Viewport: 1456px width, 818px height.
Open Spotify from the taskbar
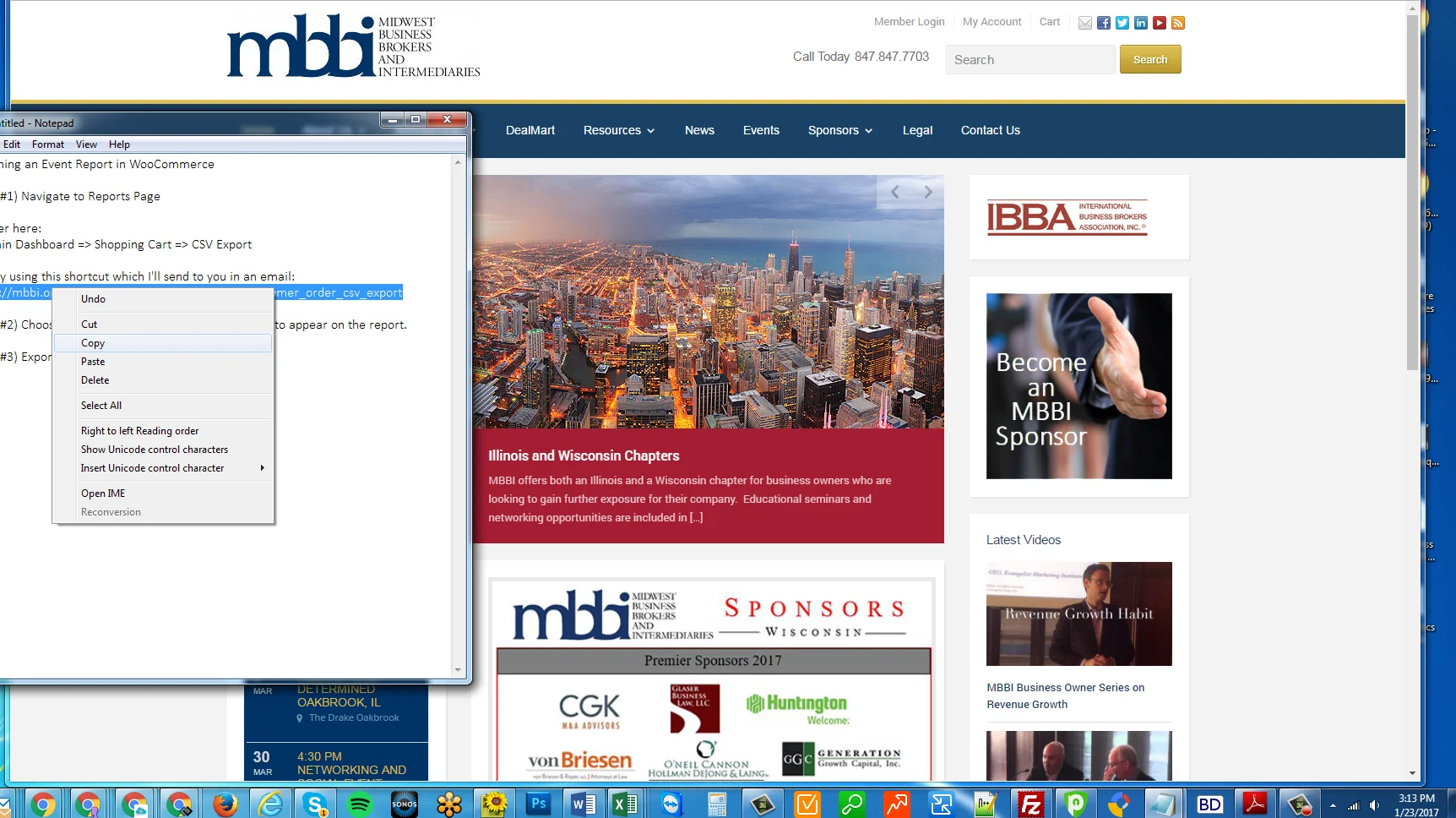point(360,804)
